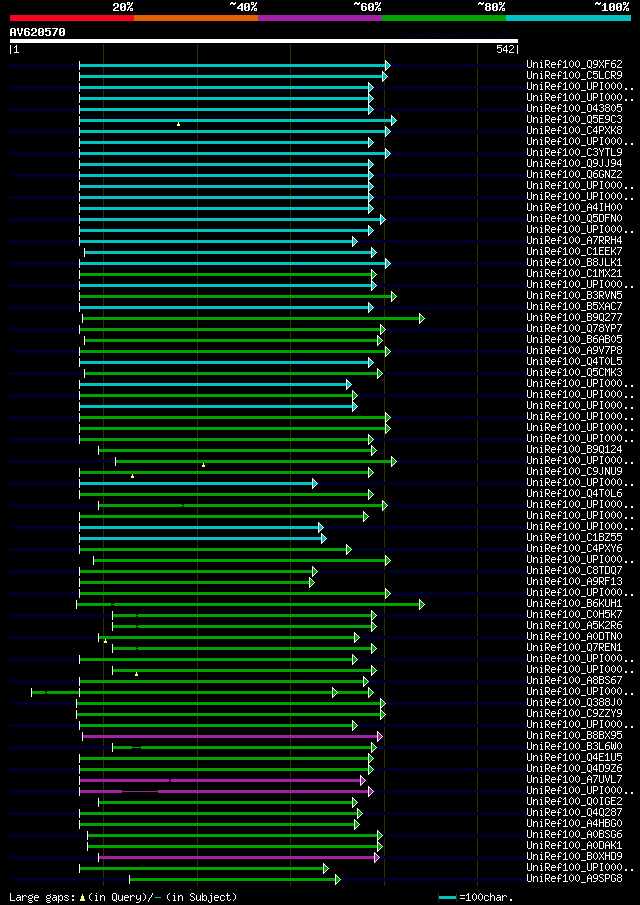Open hit UniRef100_A8BS67
640x905 pixels.
574,680
